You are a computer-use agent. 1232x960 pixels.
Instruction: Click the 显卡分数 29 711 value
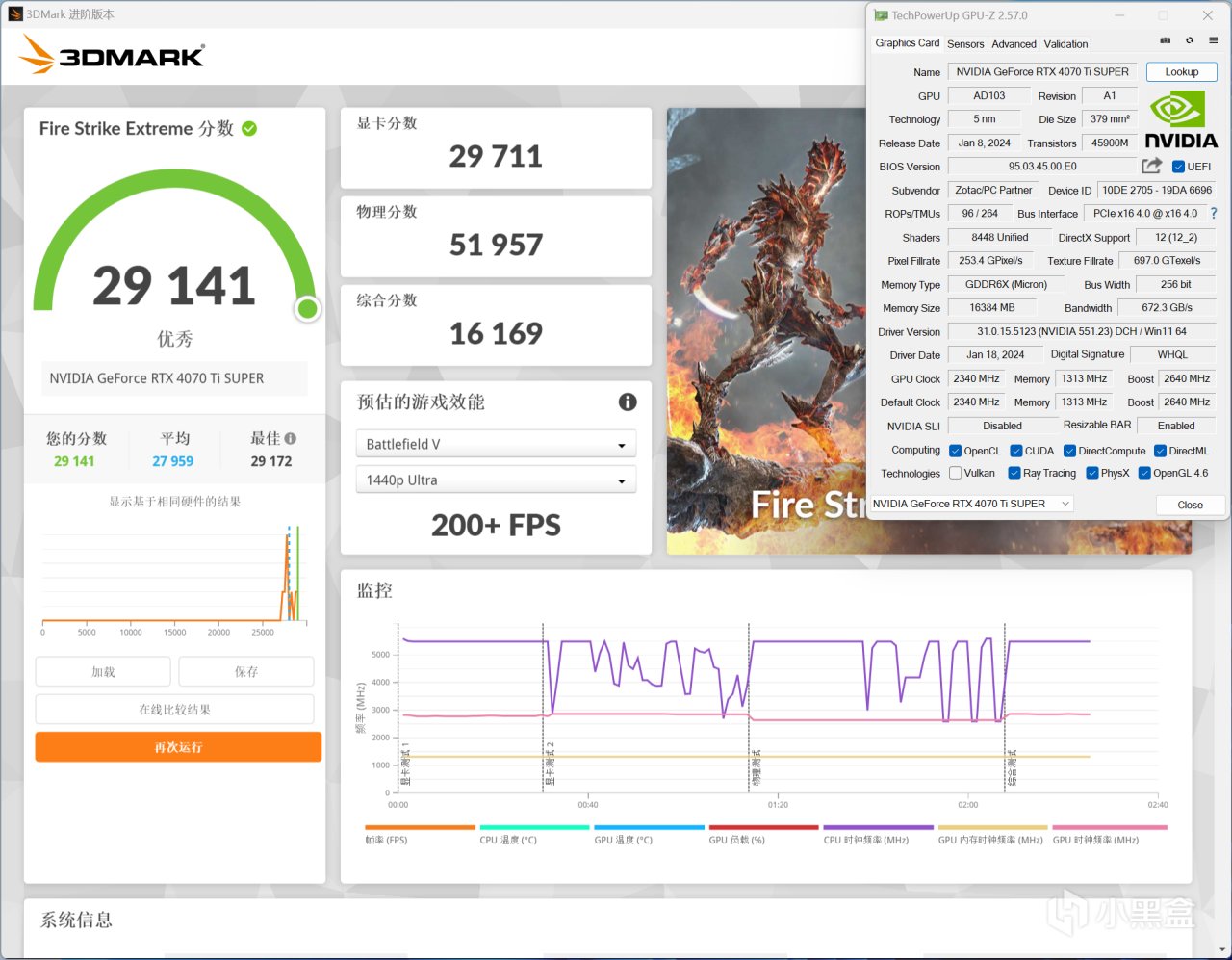(x=496, y=156)
